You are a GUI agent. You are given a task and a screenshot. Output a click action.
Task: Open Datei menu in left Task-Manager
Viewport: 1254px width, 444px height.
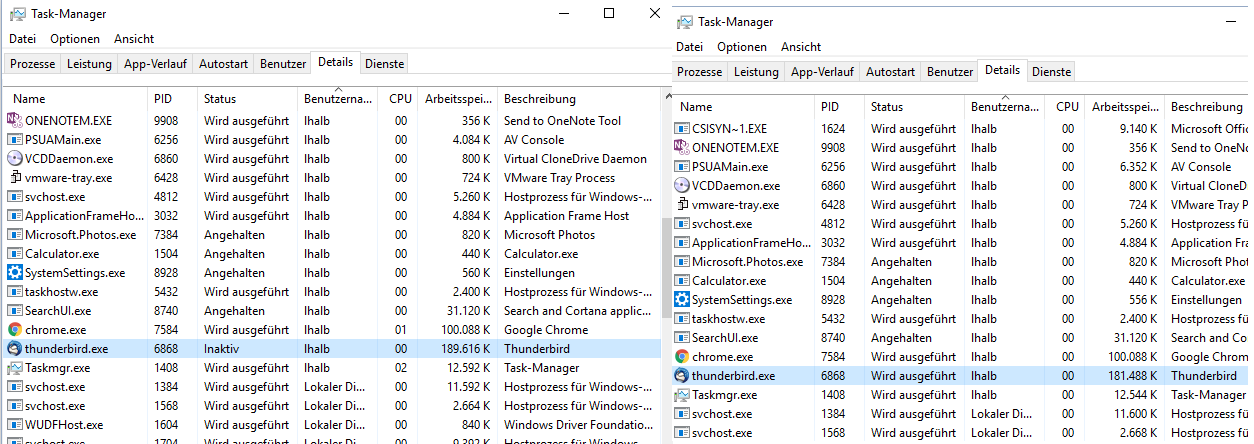22,39
